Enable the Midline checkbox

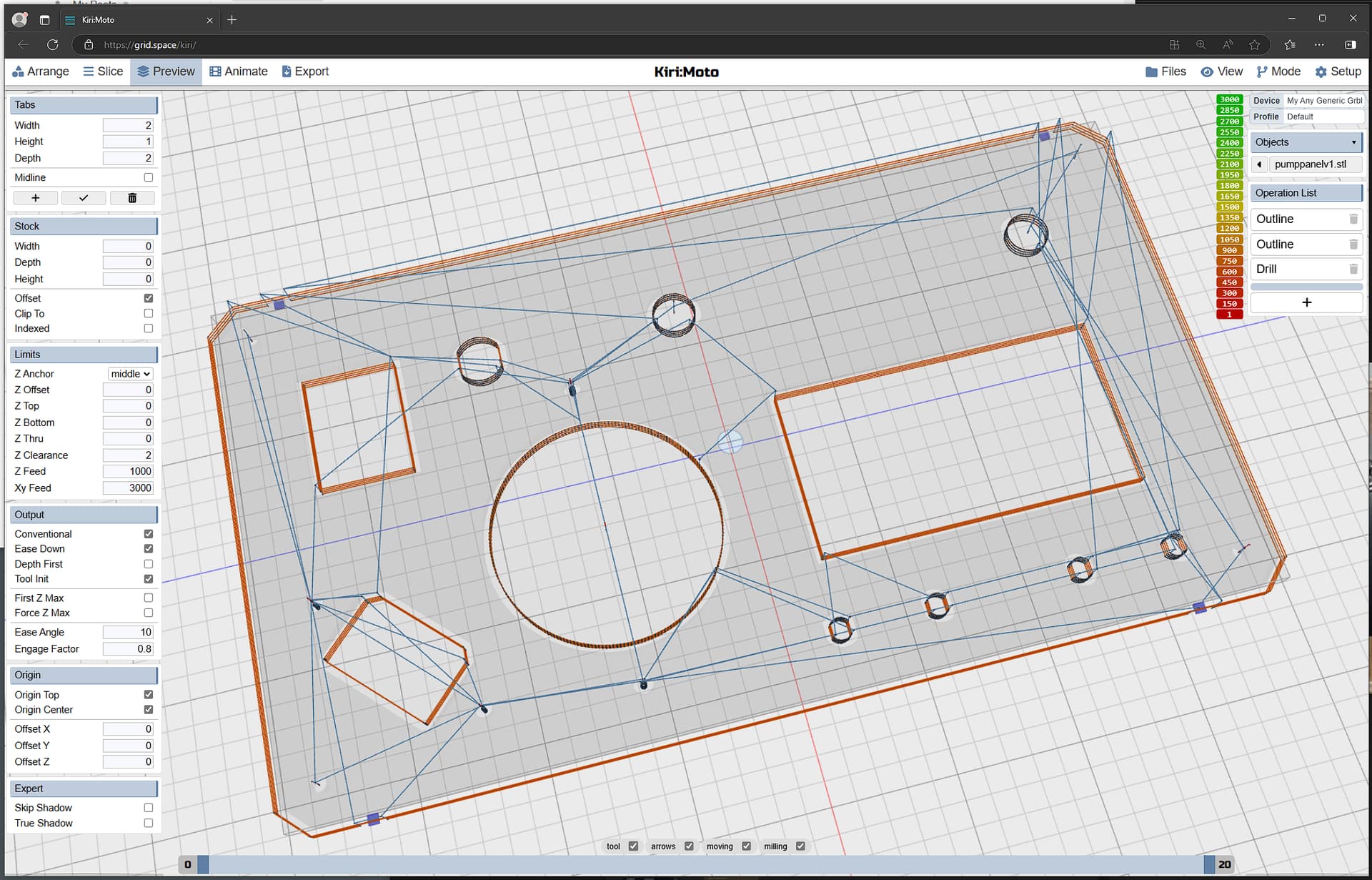pyautogui.click(x=149, y=177)
